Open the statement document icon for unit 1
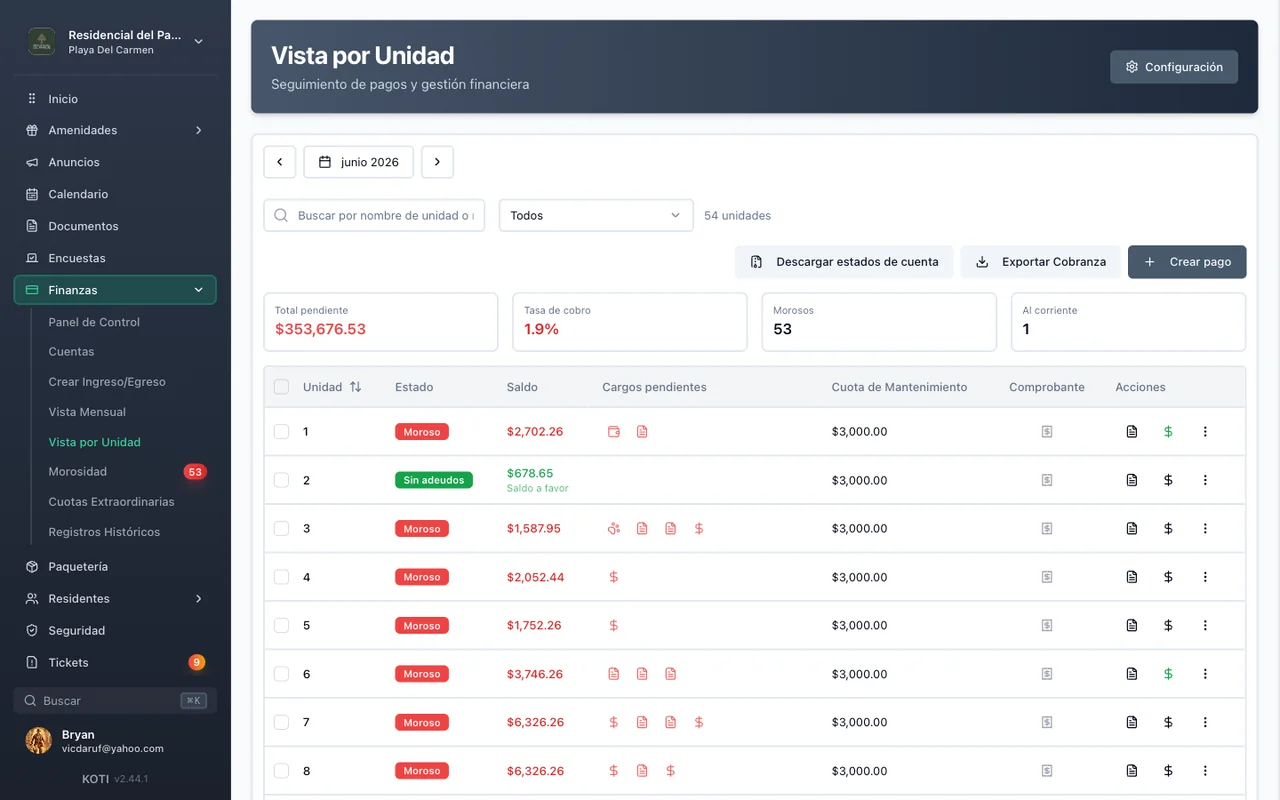Viewport: 1280px width, 800px height. pos(1132,432)
